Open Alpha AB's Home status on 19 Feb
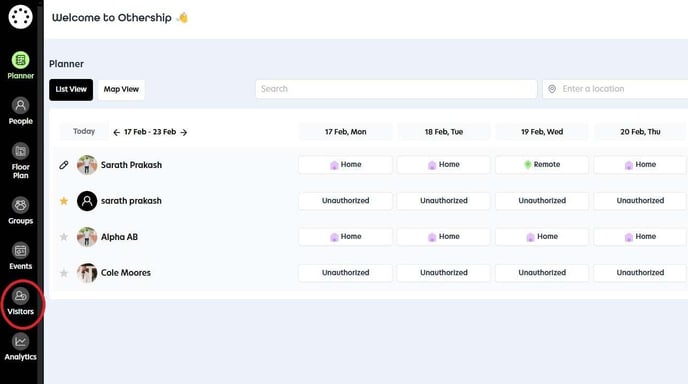Image resolution: width=688 pixels, height=384 pixels. coord(542,237)
